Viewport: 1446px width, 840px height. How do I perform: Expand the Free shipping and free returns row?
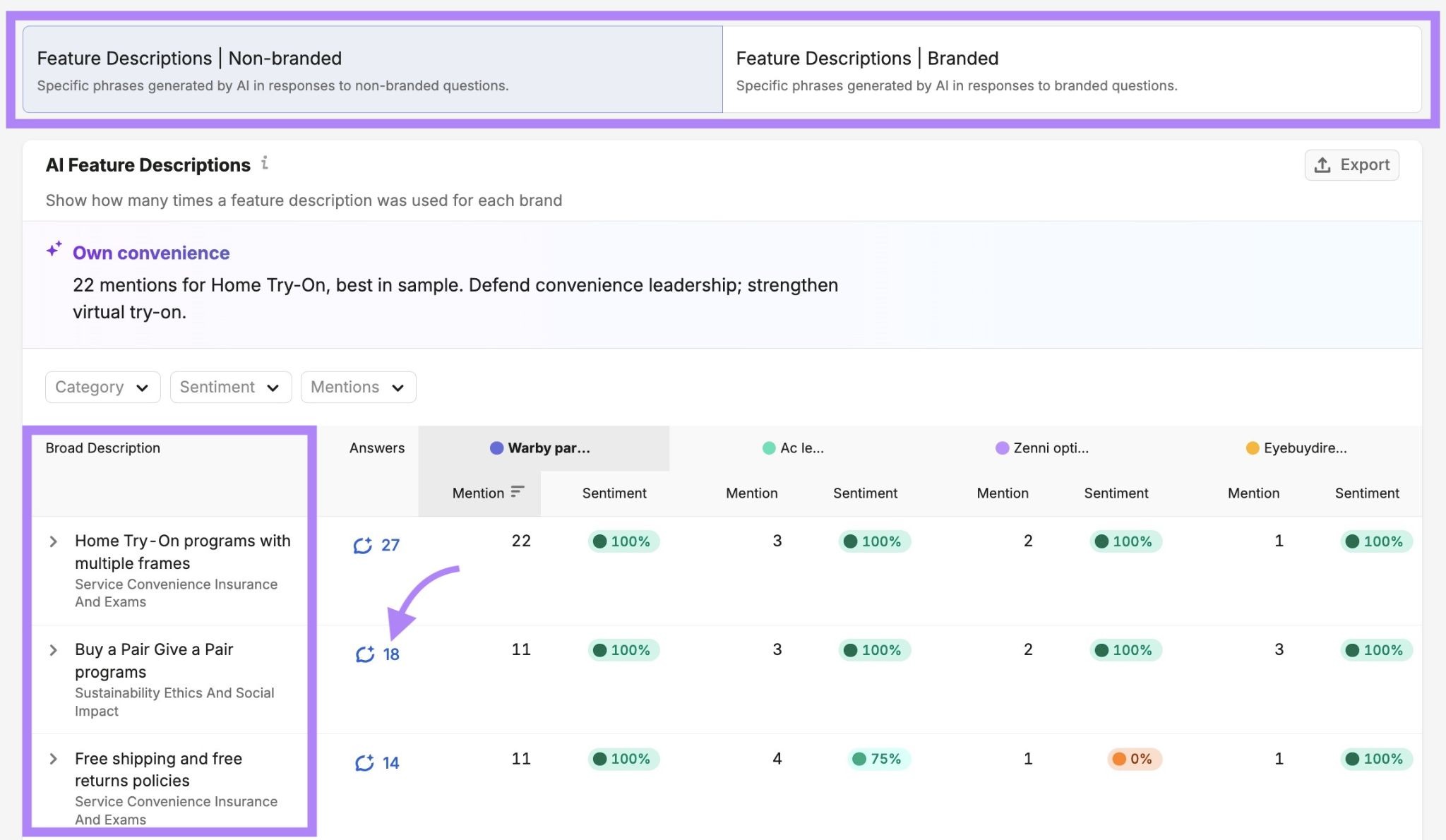pos(53,759)
